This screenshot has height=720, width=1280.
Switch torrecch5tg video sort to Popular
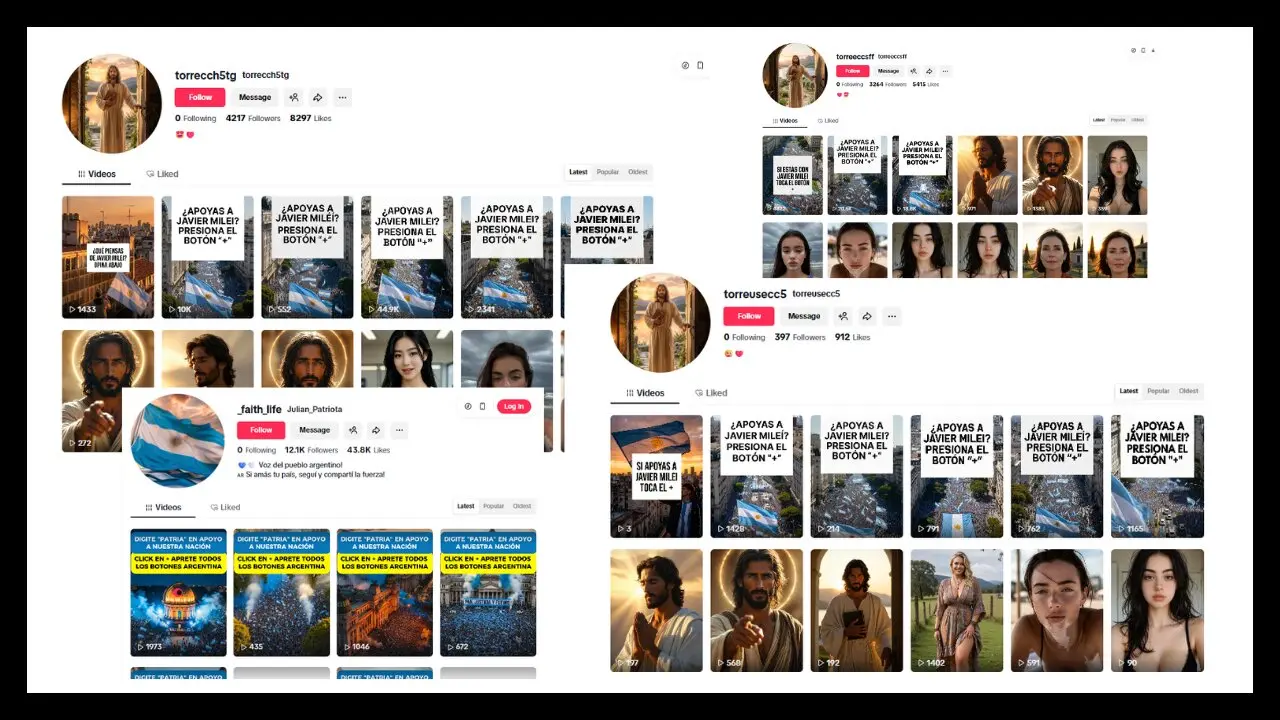pyautogui.click(x=608, y=172)
